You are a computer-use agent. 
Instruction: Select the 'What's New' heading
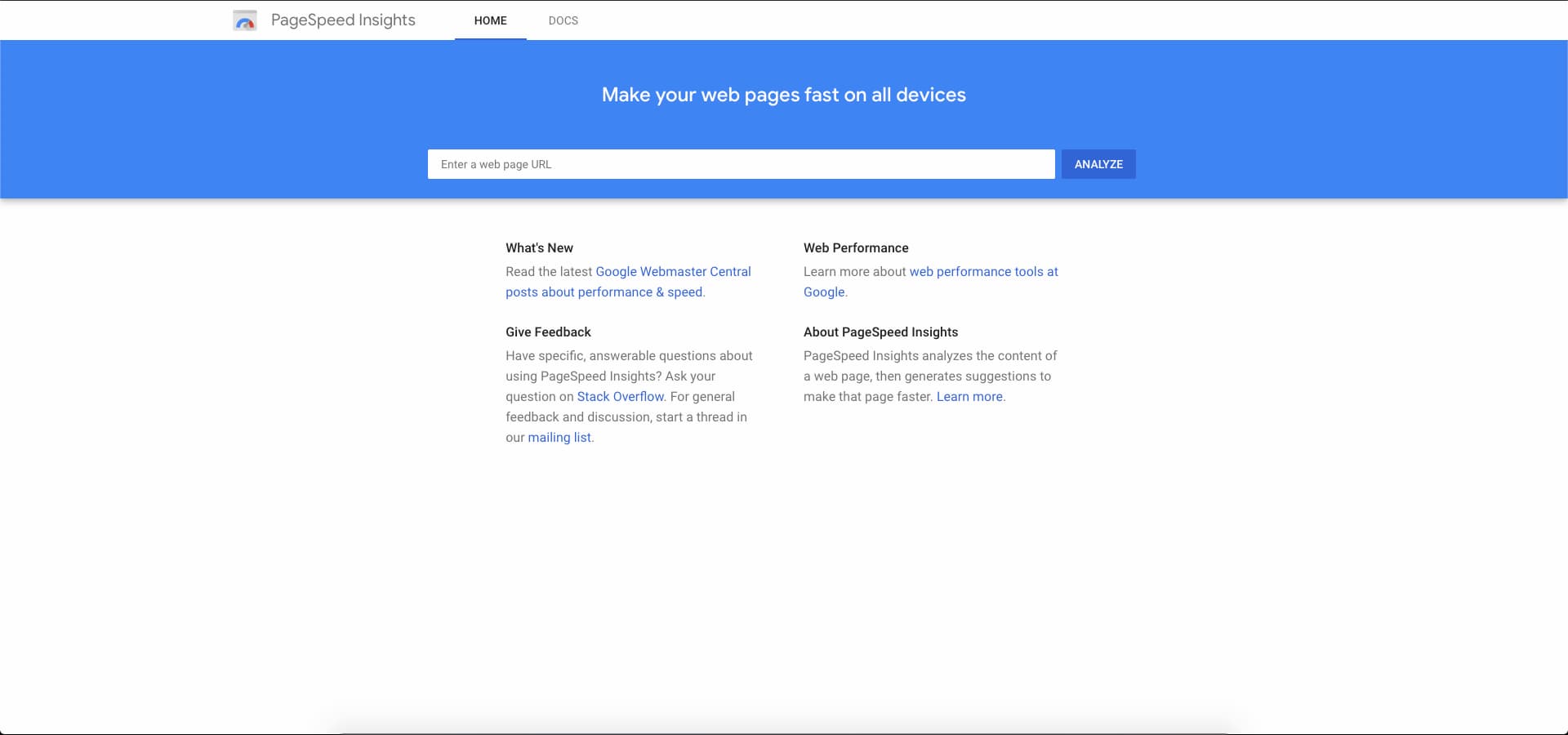pyautogui.click(x=539, y=248)
